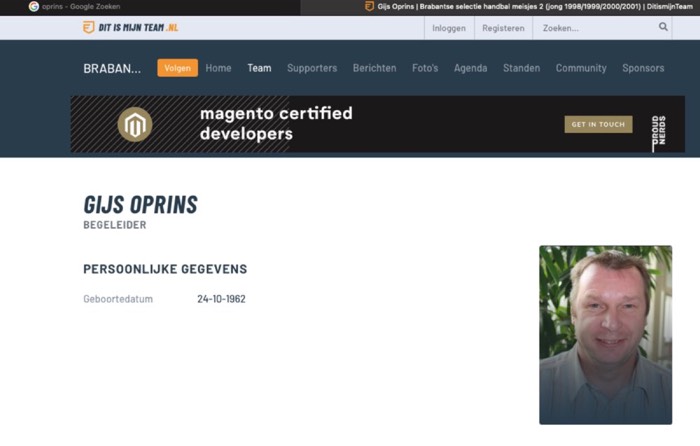
Task: Click the Get In Touch banner button
Action: (598, 125)
